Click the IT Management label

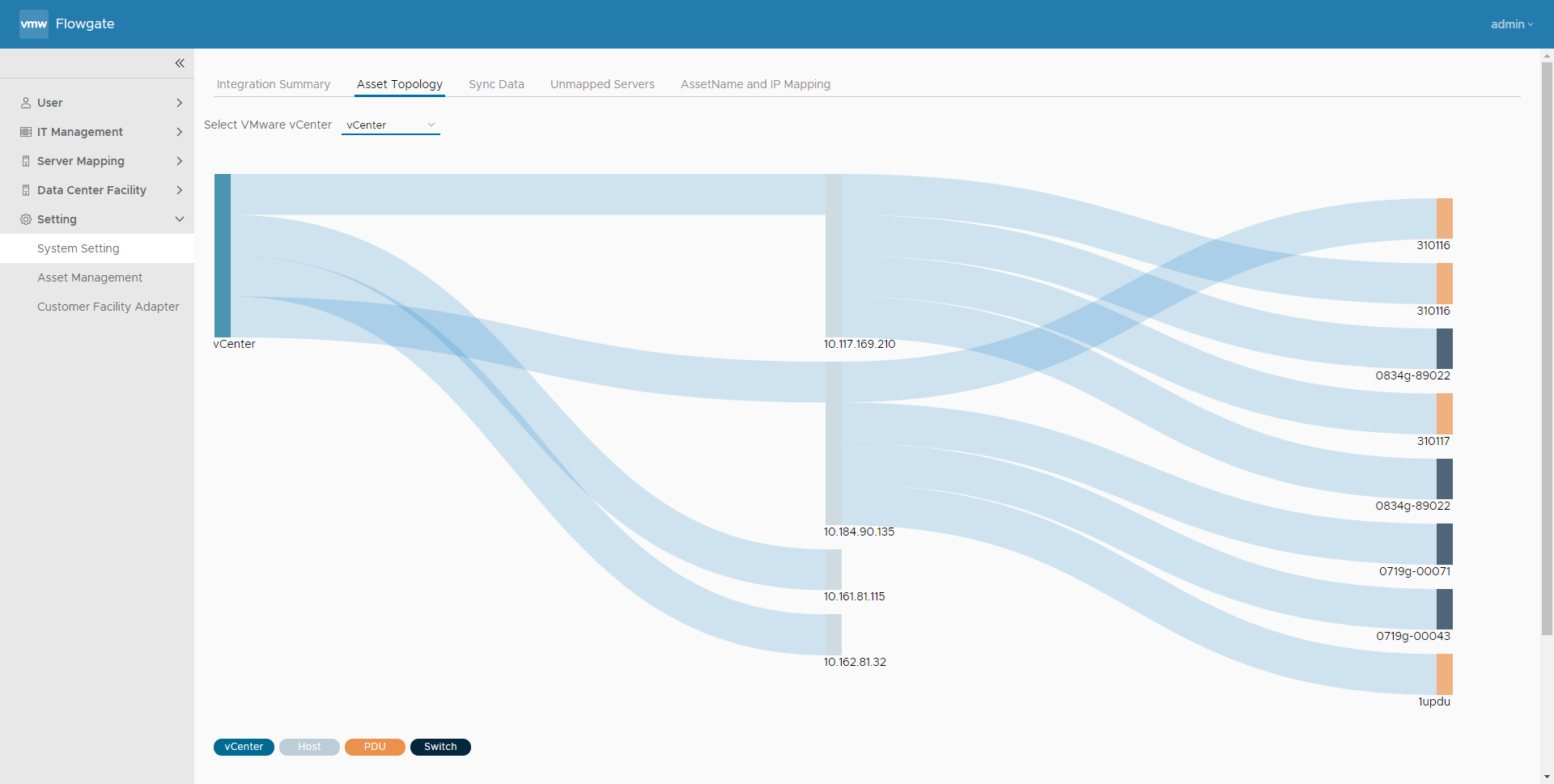pyautogui.click(x=80, y=132)
